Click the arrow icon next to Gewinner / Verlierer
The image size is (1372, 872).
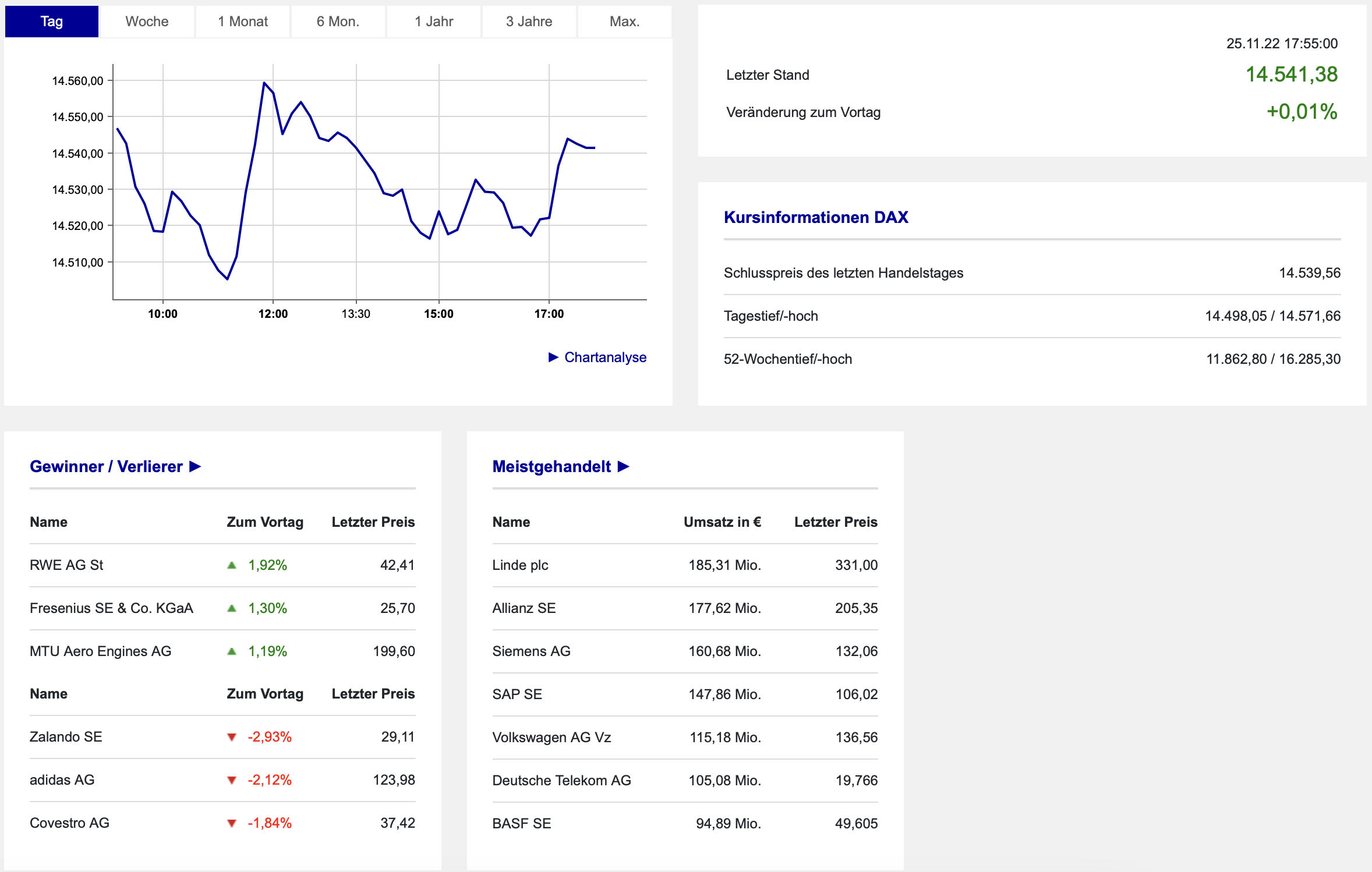[196, 466]
